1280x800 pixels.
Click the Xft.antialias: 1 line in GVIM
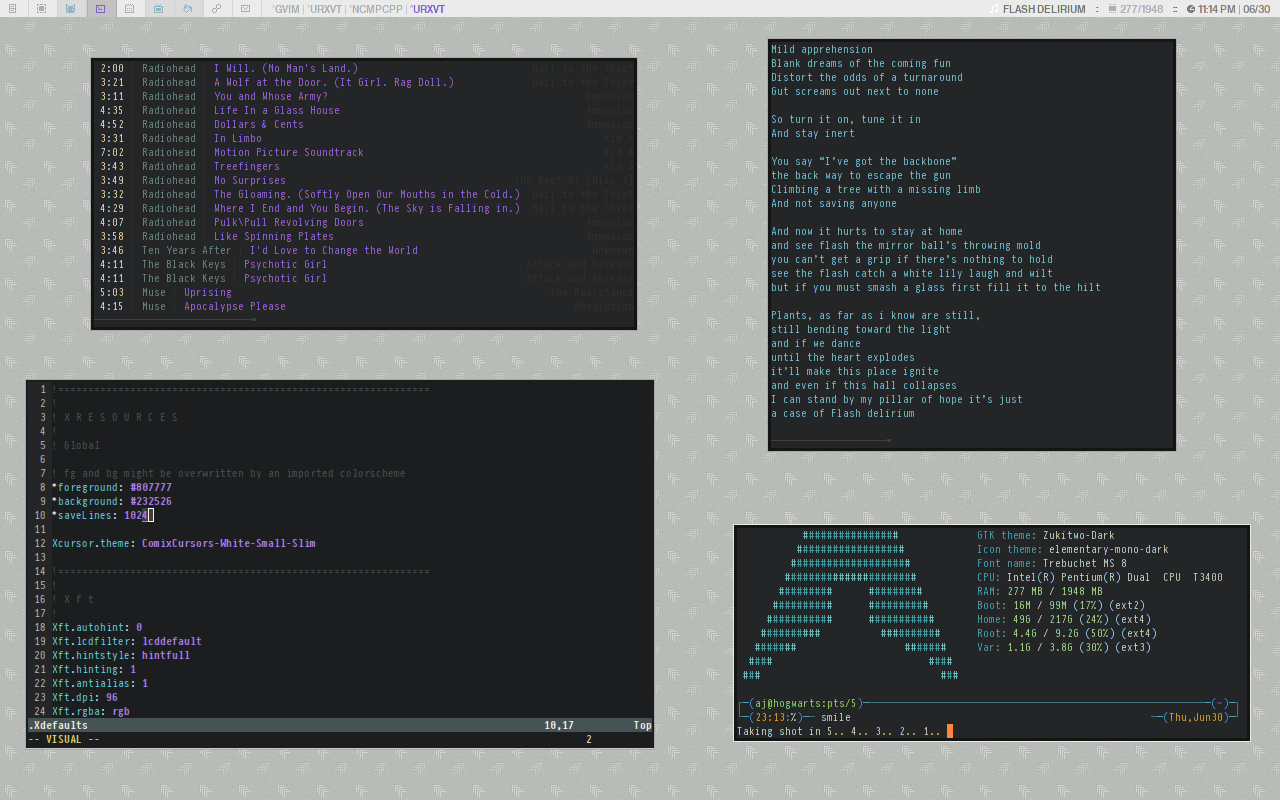[x=100, y=683]
